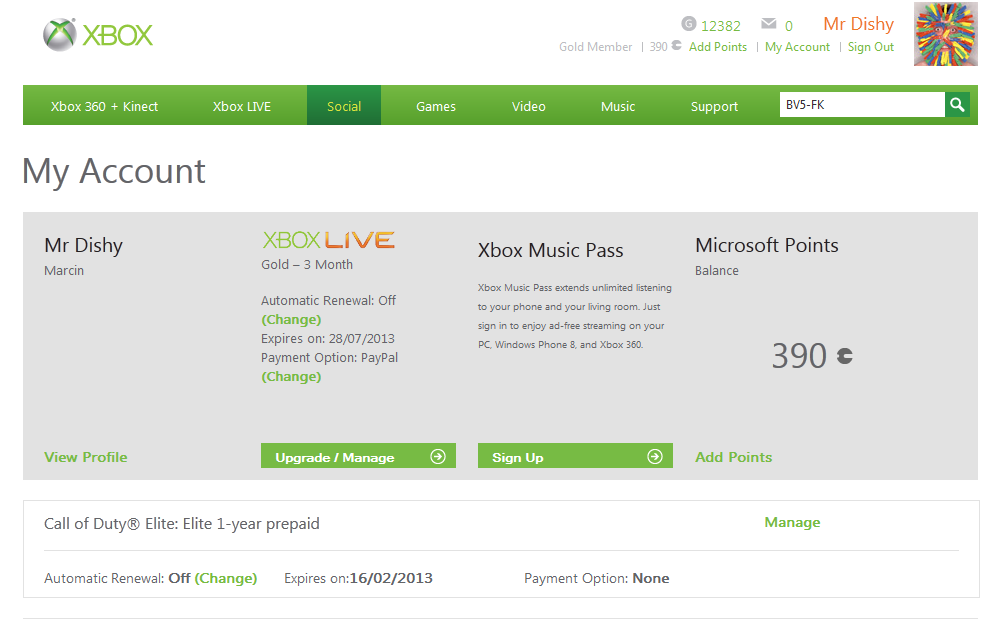Click the Expires on: 28/07/2013 text
This screenshot has width=989, height=619.
tap(328, 338)
